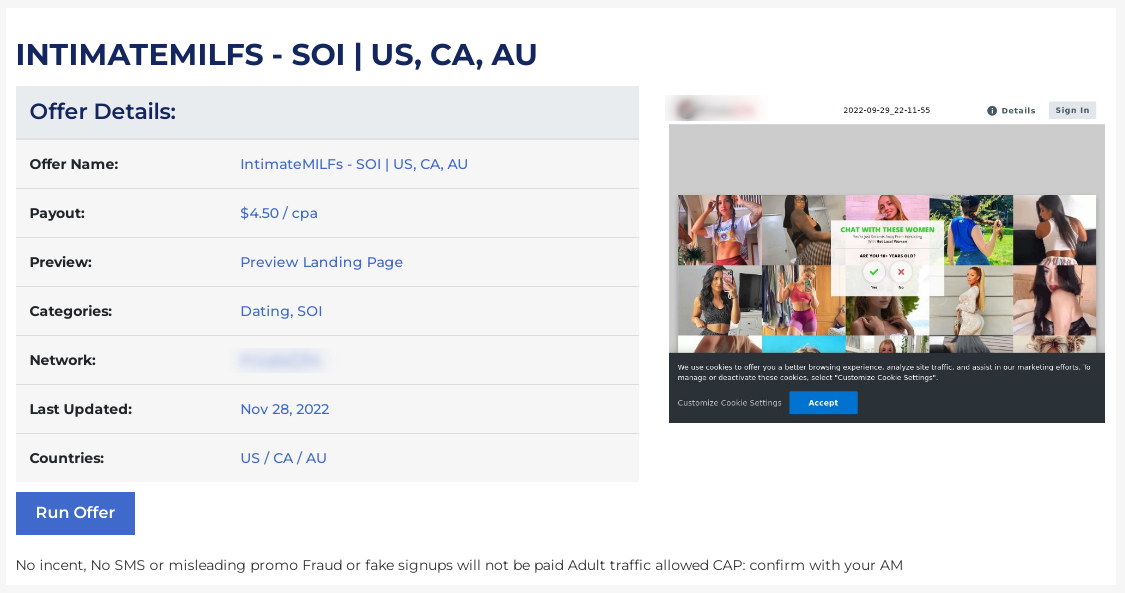The width and height of the screenshot is (1125, 593).
Task: Click the Chat With These Women heading
Action: click(x=887, y=230)
